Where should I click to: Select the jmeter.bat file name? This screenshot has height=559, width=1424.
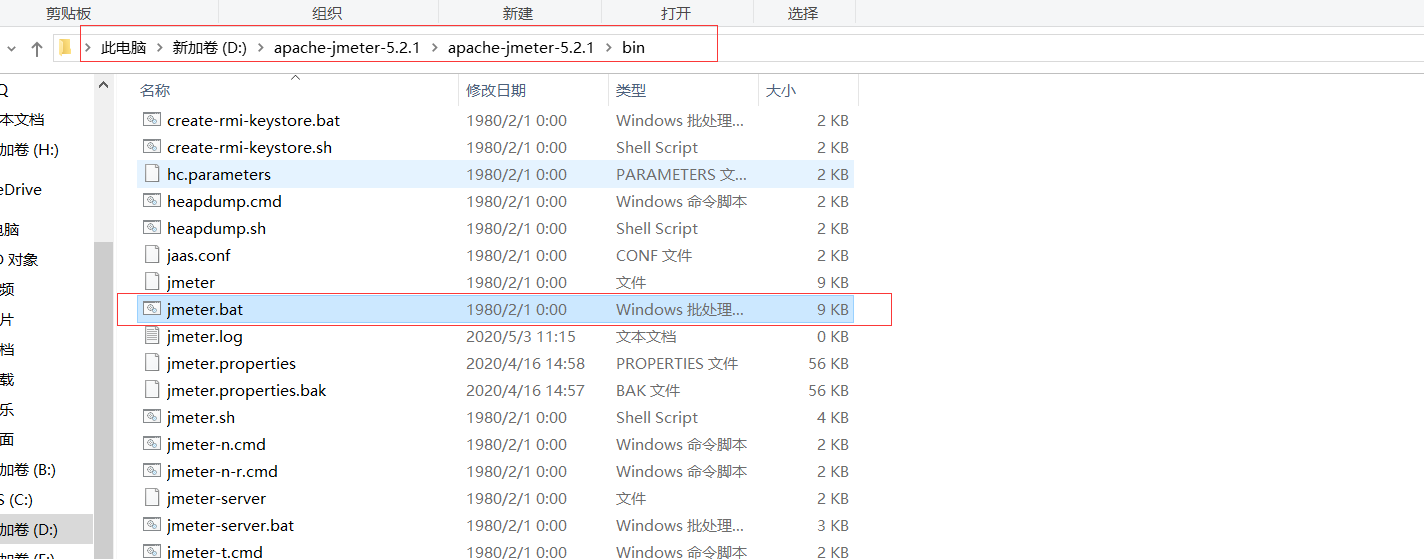pos(205,309)
